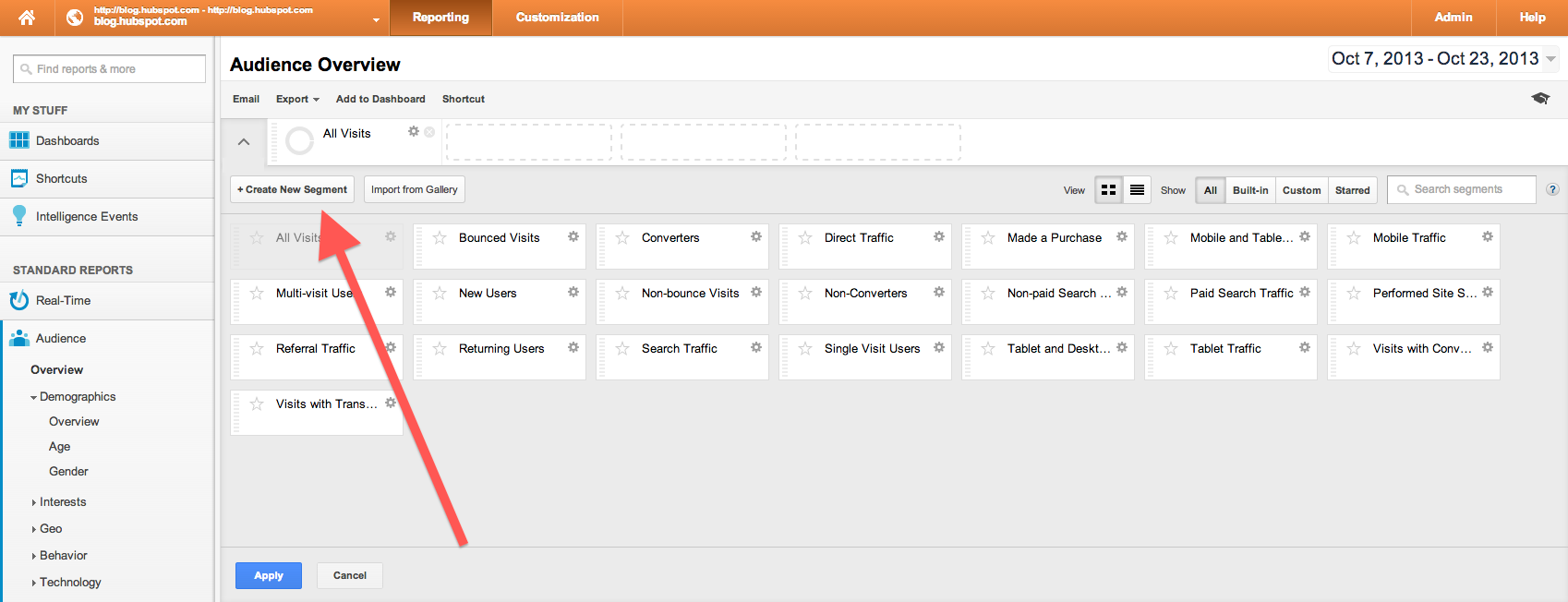1568x602 pixels.
Task: Star the Tablet Traffic segment
Action: pos(1171,349)
